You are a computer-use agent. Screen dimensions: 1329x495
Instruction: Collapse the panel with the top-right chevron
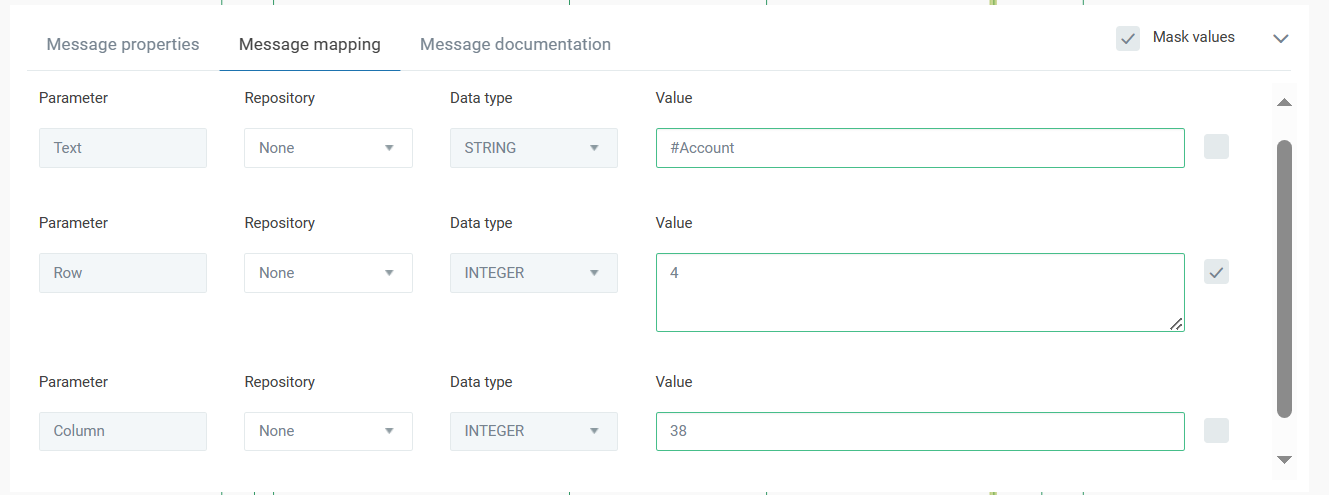point(1281,38)
